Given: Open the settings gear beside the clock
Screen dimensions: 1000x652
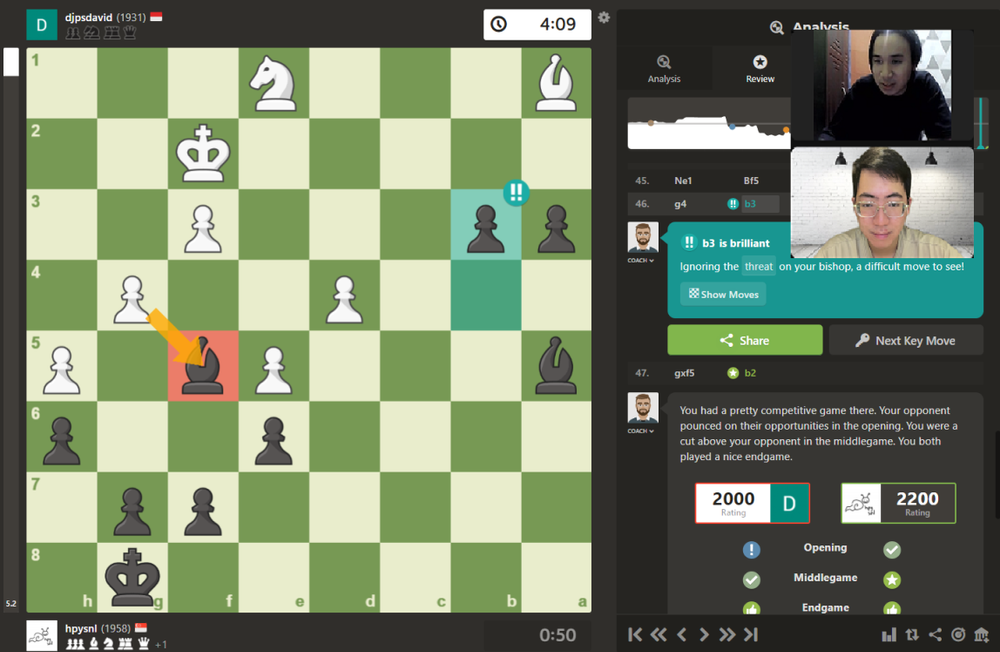Looking at the screenshot, I should click(x=603, y=17).
